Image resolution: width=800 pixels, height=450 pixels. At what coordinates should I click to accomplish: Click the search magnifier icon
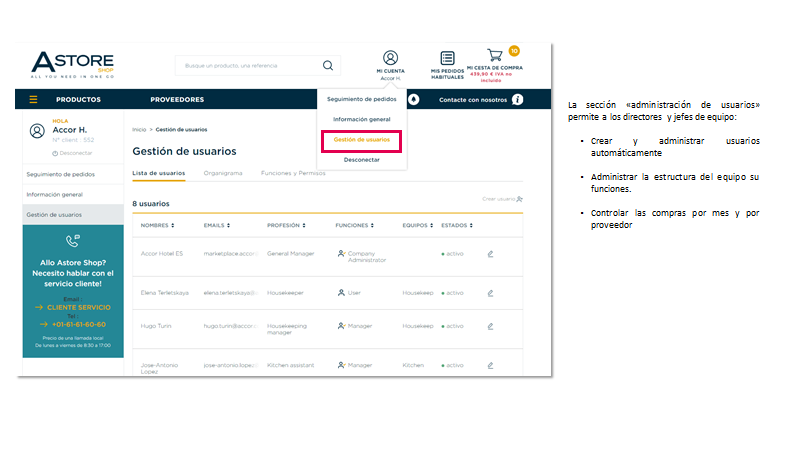click(328, 65)
